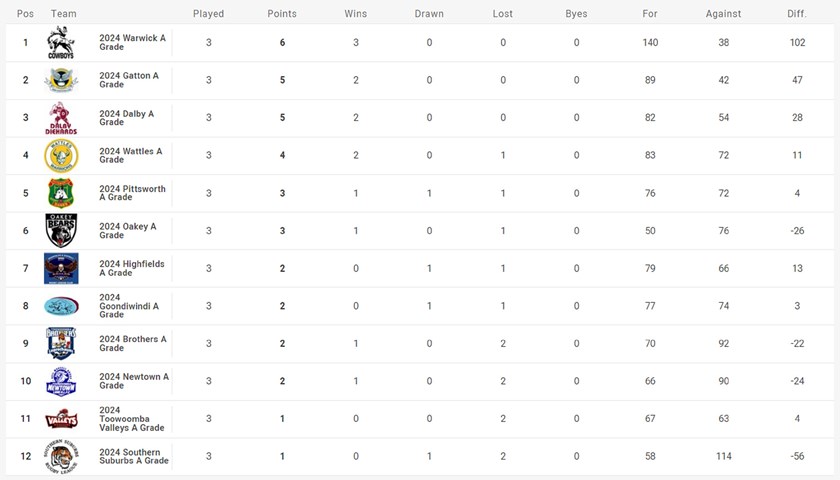Click the Newtown A Grade team logo
This screenshot has width=840, height=480.
coord(61,381)
